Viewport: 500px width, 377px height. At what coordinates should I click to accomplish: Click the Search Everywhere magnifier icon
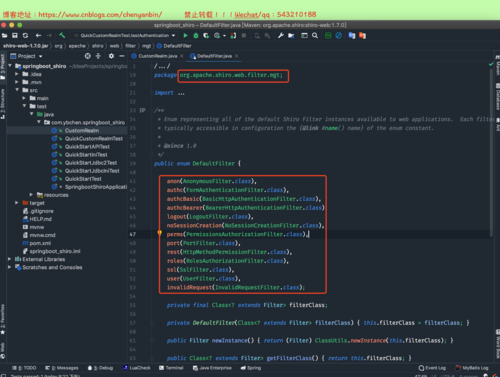pyautogui.click(x=315, y=35)
